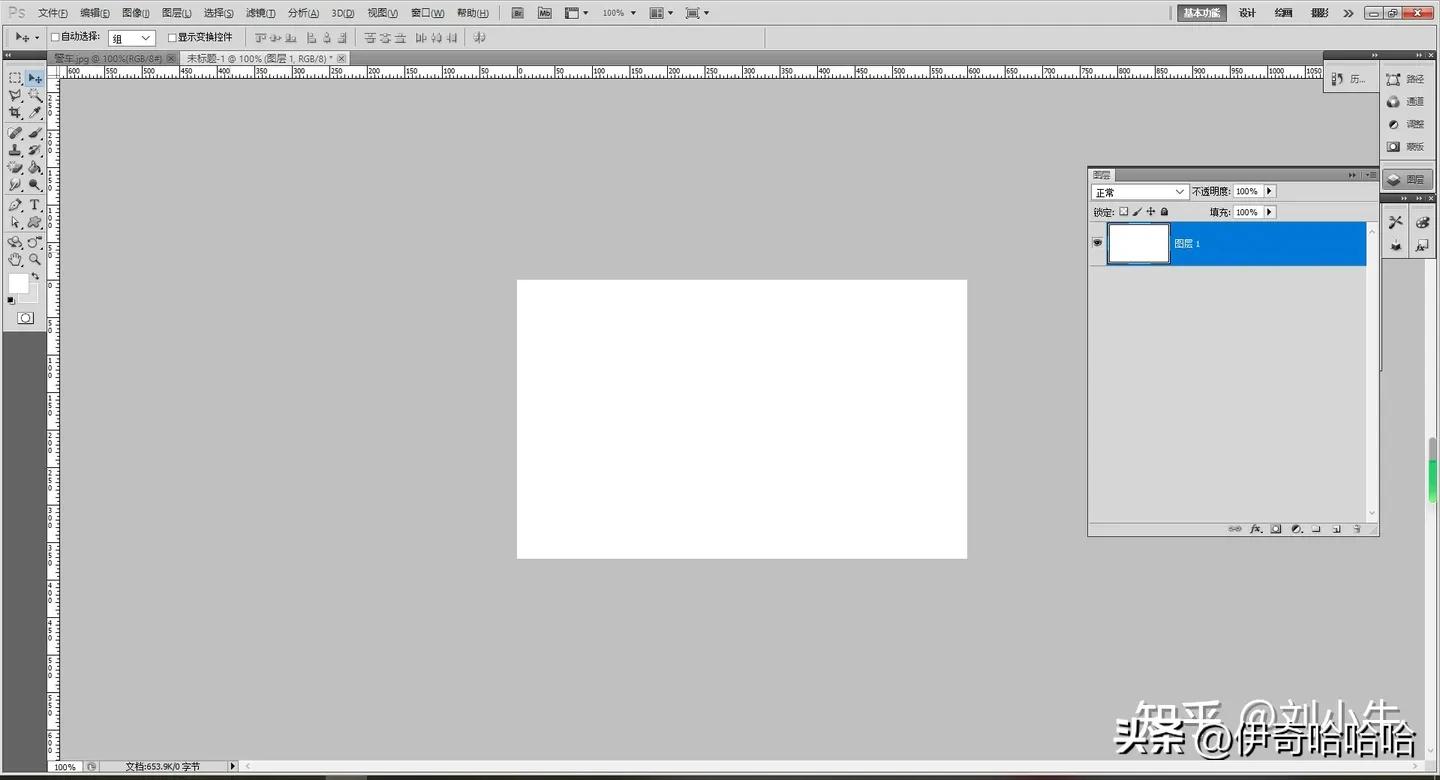Hide 图层 1 using the eye icon
Image resolution: width=1440 pixels, height=780 pixels.
(x=1097, y=243)
